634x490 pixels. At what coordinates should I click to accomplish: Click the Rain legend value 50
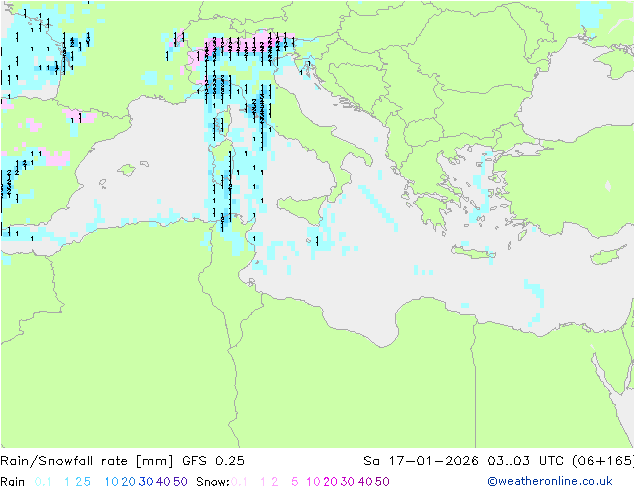coord(180,482)
